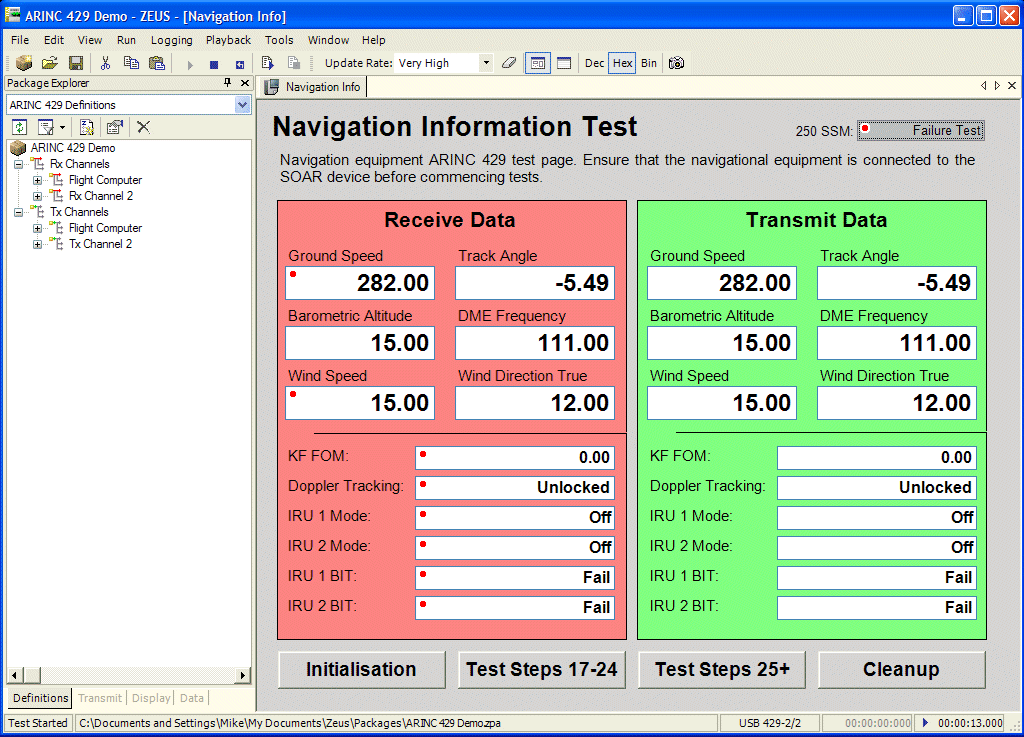1024x737 pixels.
Task: Click the camera snapshot icon
Action: pos(677,63)
